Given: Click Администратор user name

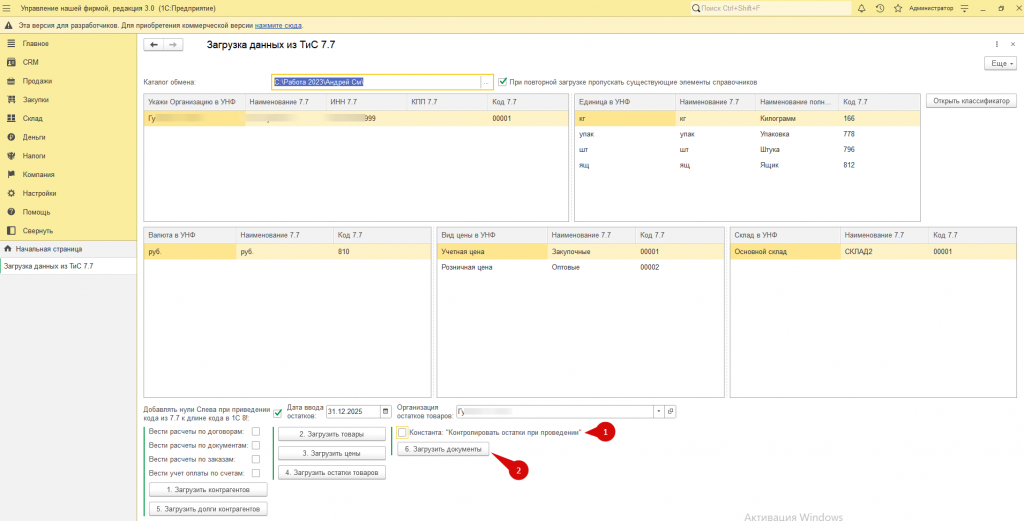Looking at the screenshot, I should point(931,8).
